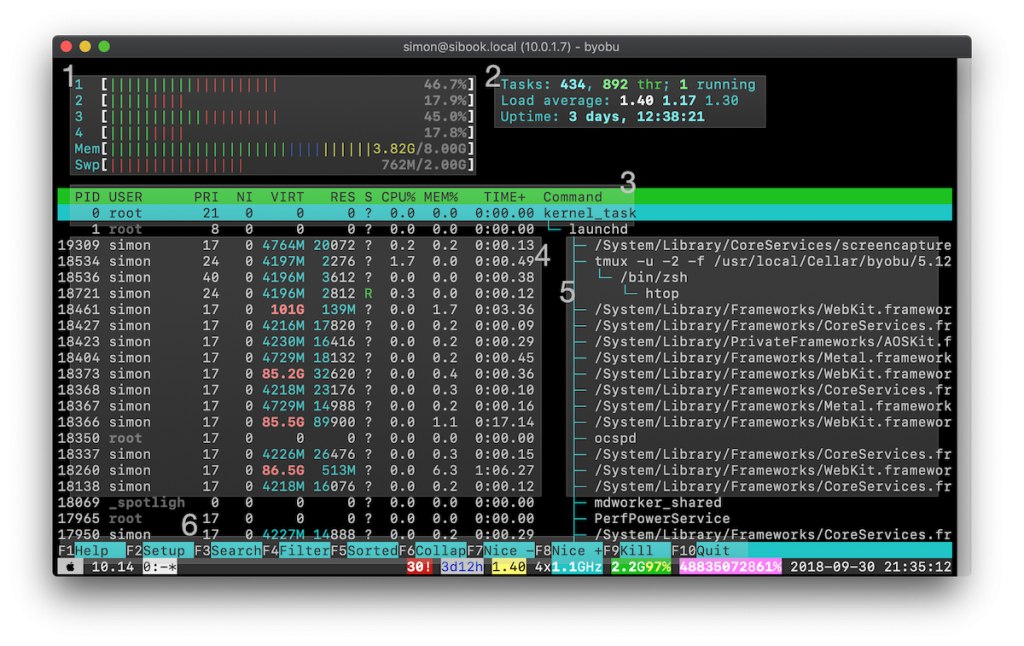Viewport: 1024px width, 646px height.
Task: Select process with PID 18373
Action: (x=504, y=374)
